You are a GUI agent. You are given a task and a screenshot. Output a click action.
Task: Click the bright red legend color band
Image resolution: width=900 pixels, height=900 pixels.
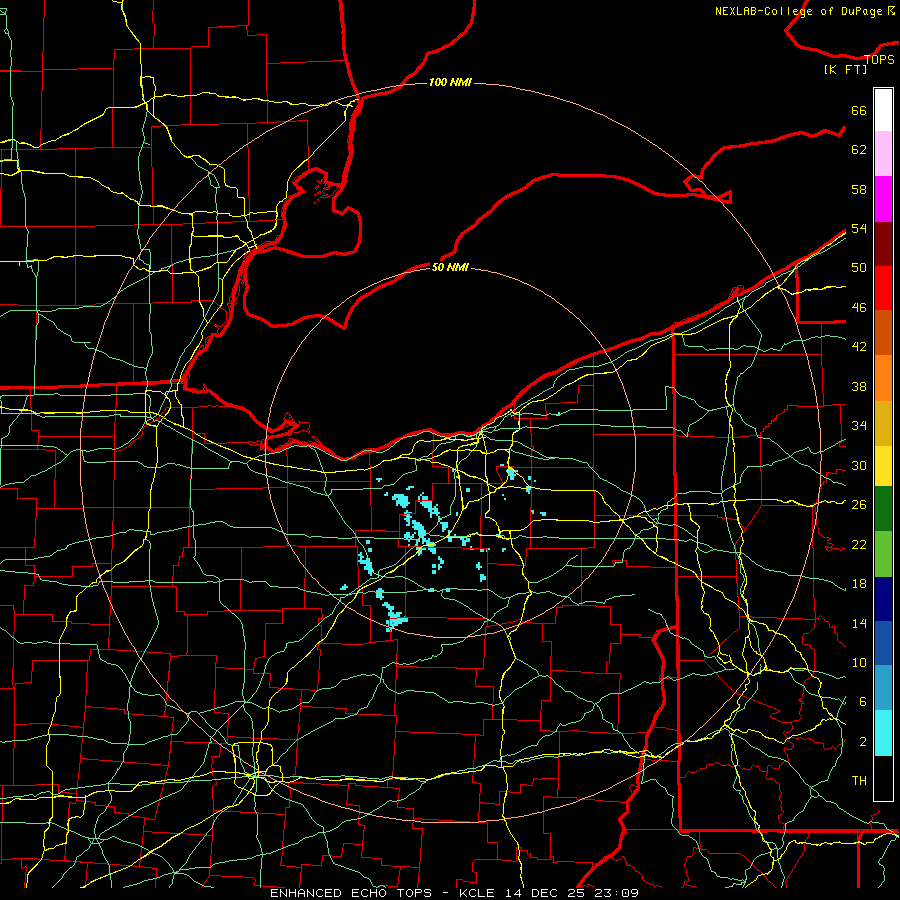883,288
